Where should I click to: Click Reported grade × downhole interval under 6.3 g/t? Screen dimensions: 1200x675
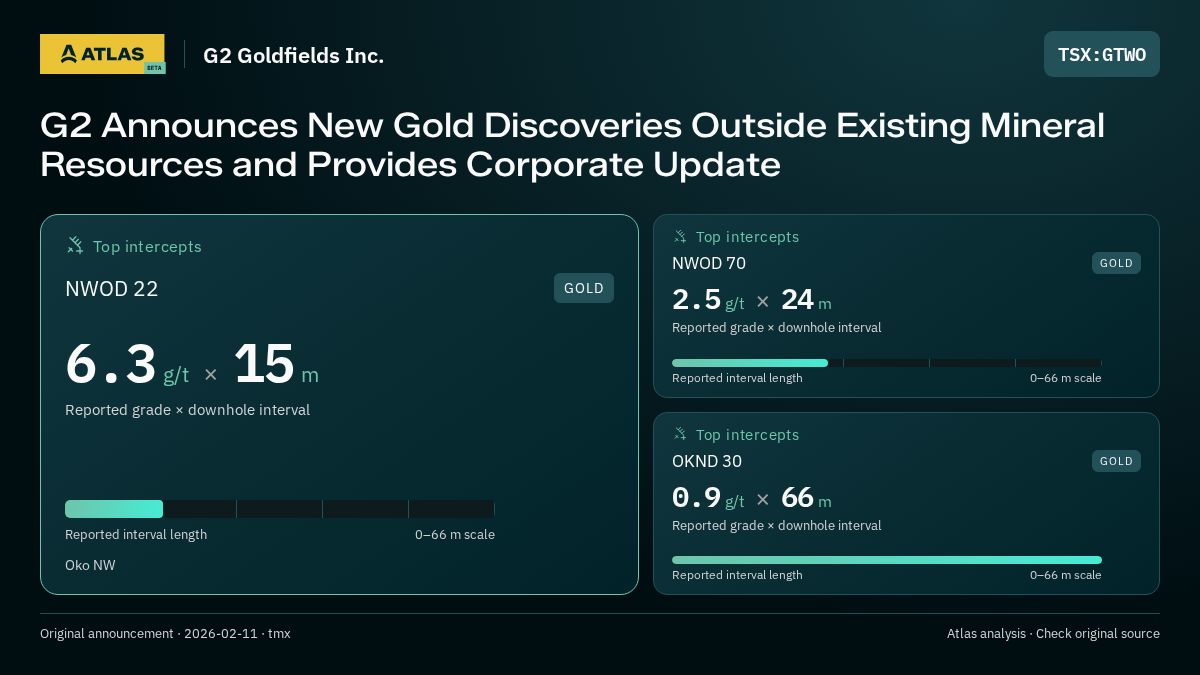coord(187,410)
